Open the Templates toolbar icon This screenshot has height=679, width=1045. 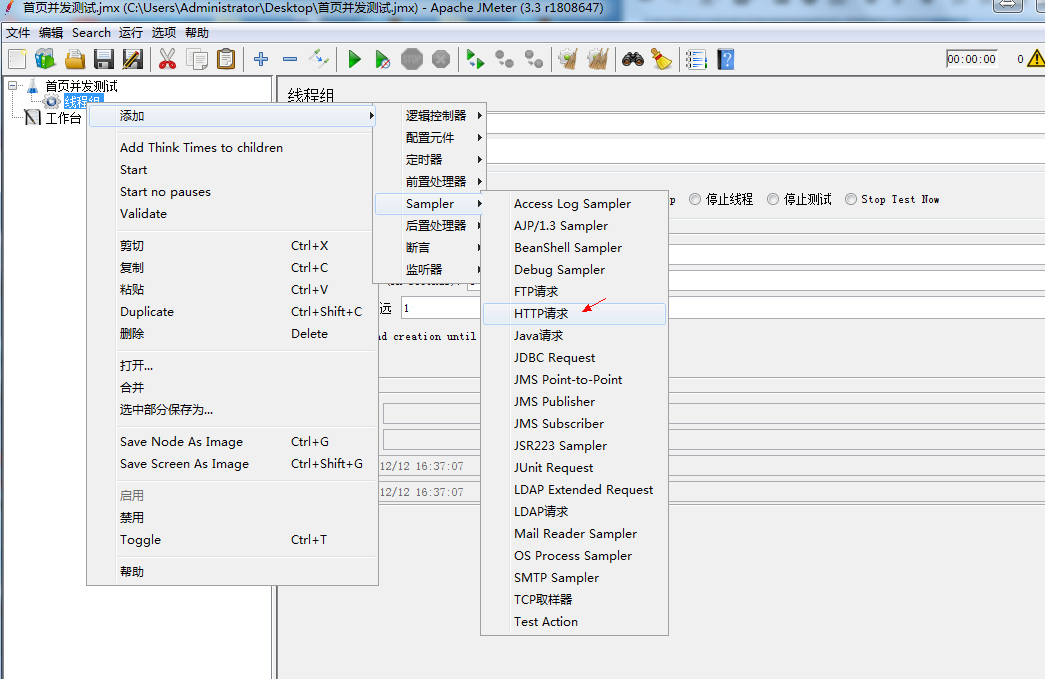(x=45, y=59)
